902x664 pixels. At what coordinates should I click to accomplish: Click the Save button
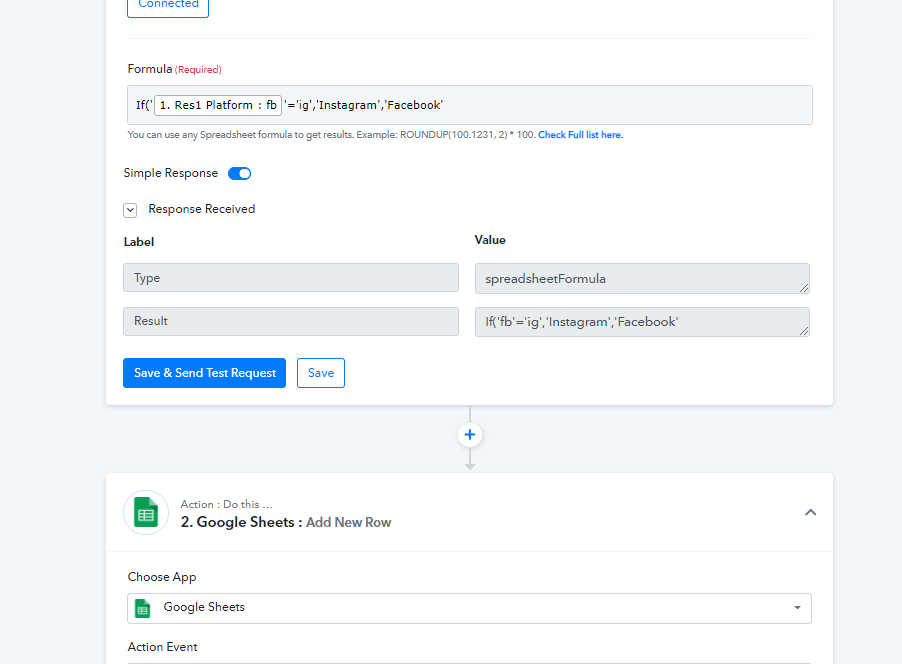321,373
